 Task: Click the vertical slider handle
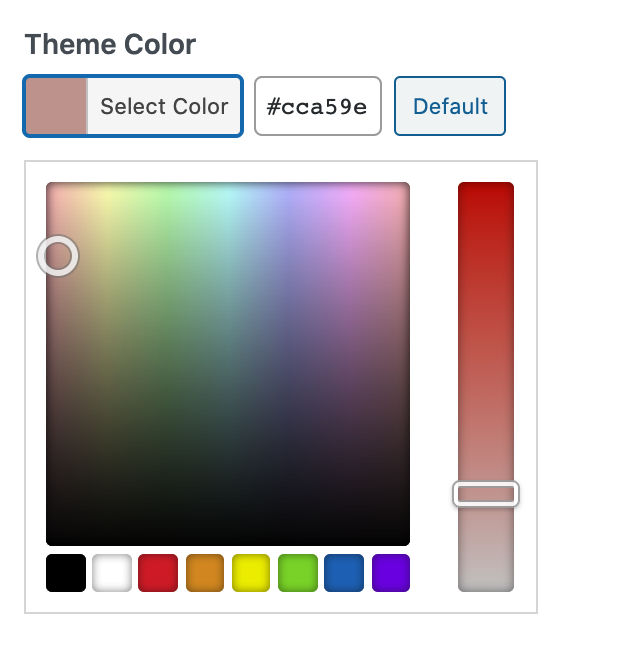point(486,494)
